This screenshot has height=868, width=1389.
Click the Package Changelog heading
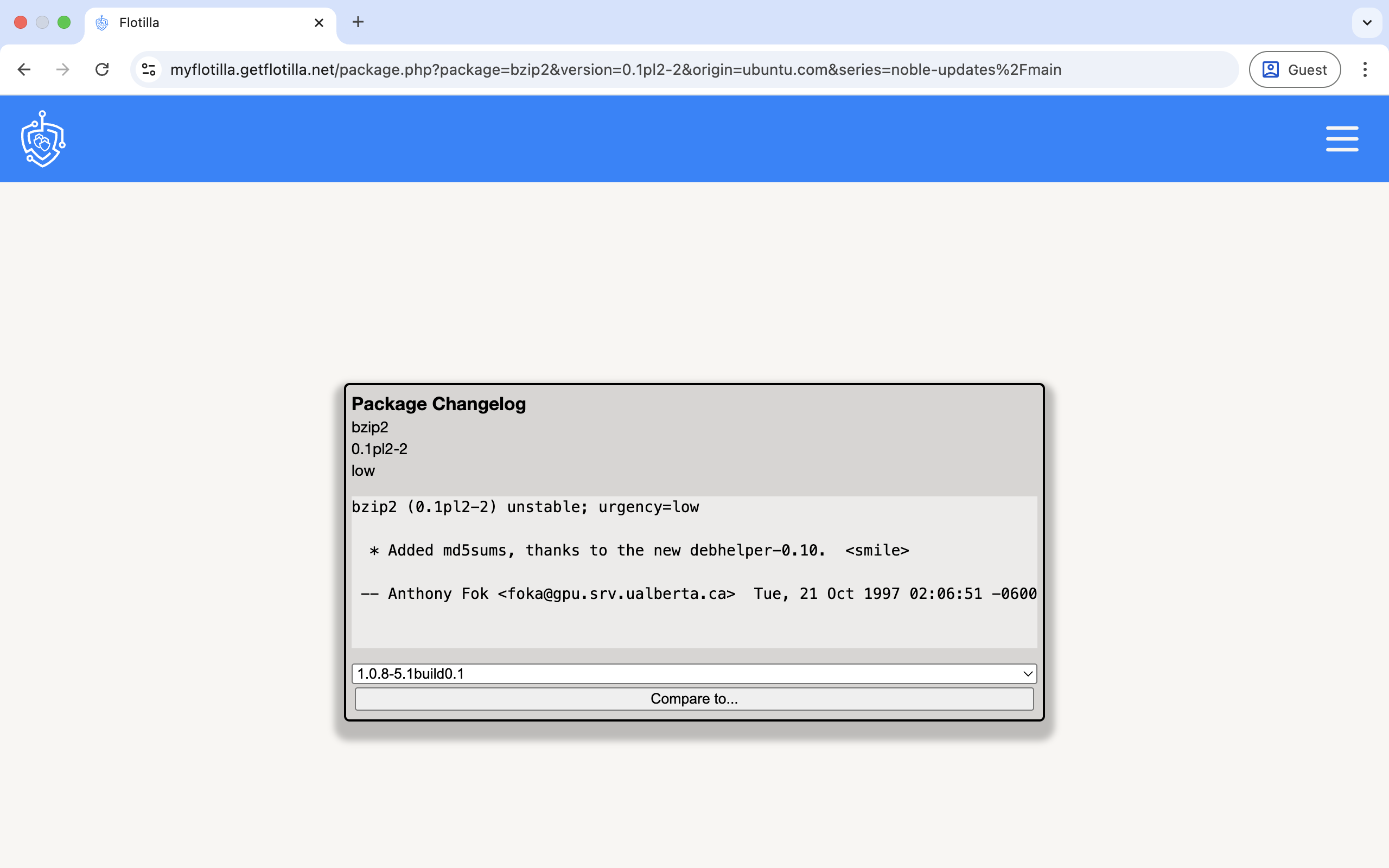click(x=438, y=404)
